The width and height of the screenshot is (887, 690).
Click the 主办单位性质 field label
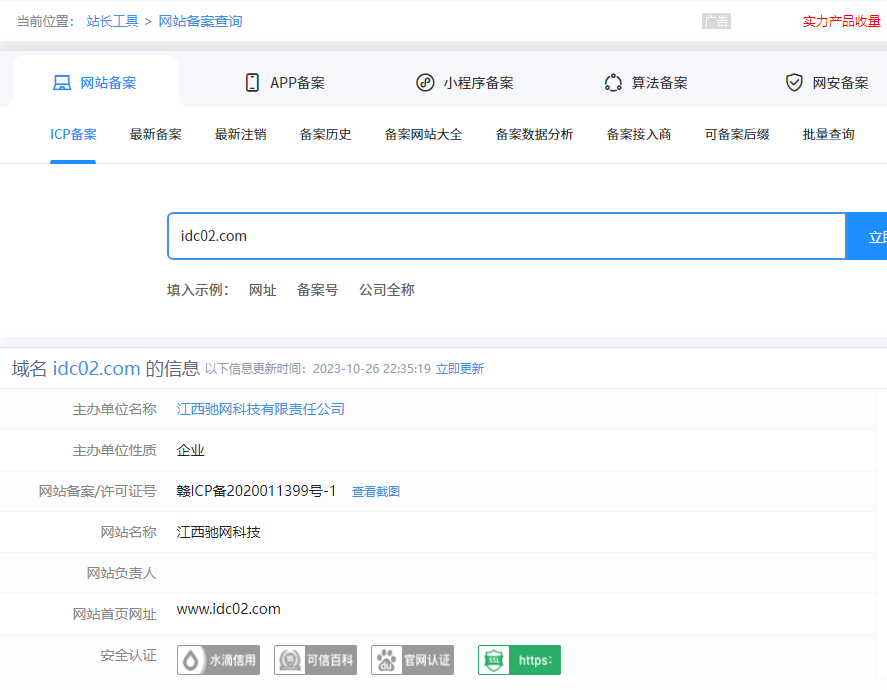[x=114, y=451]
